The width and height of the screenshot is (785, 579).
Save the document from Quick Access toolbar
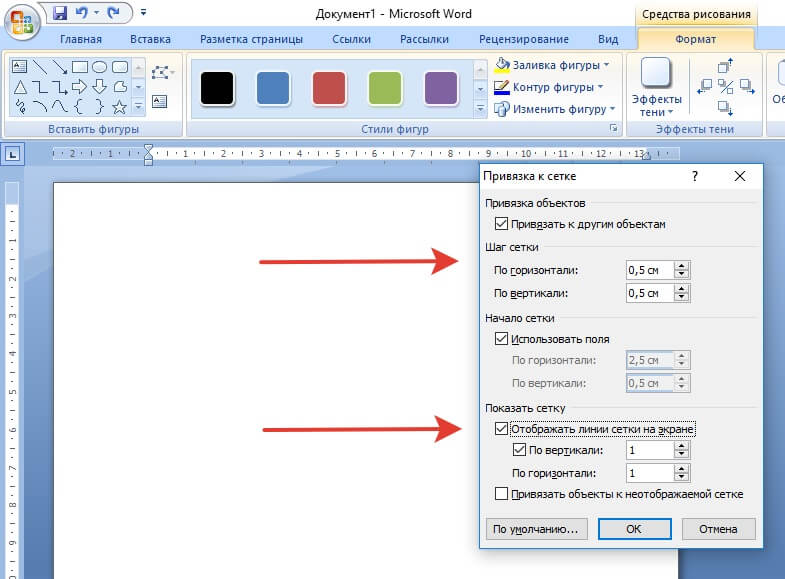coord(60,13)
